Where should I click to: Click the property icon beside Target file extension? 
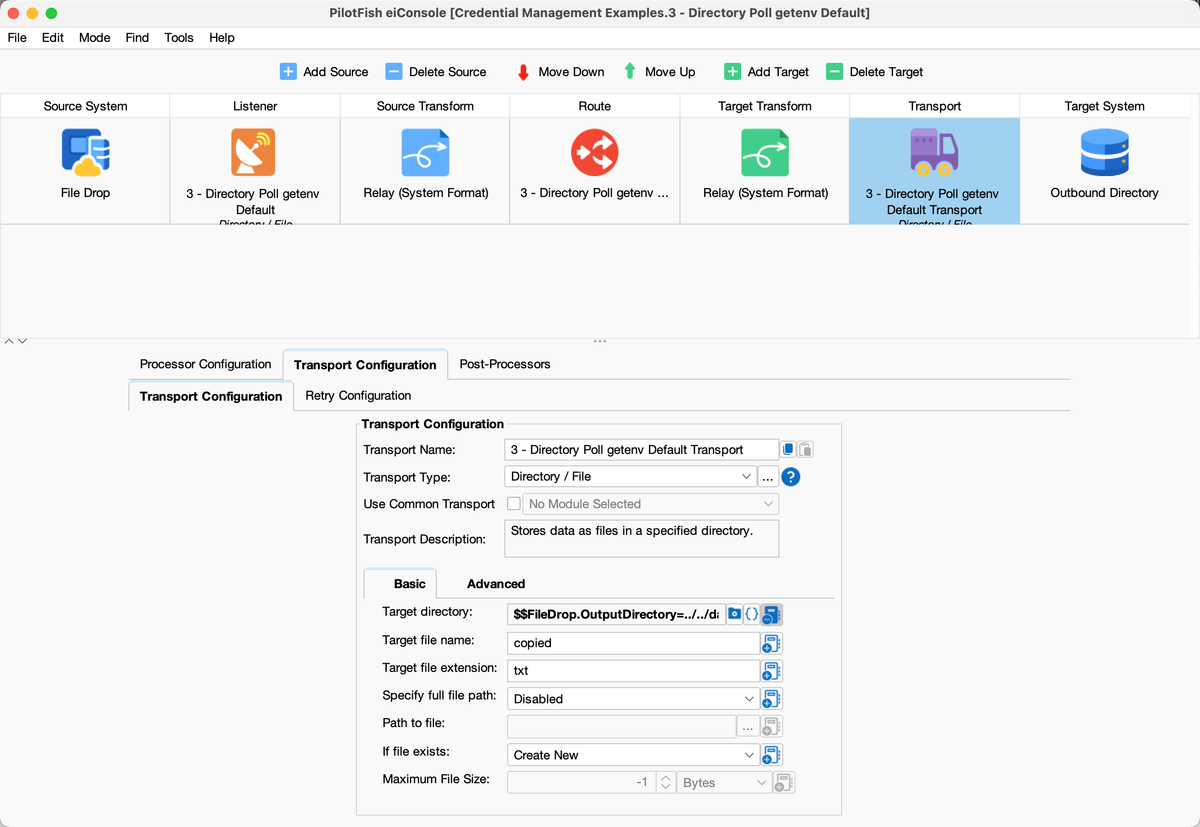tap(771, 671)
